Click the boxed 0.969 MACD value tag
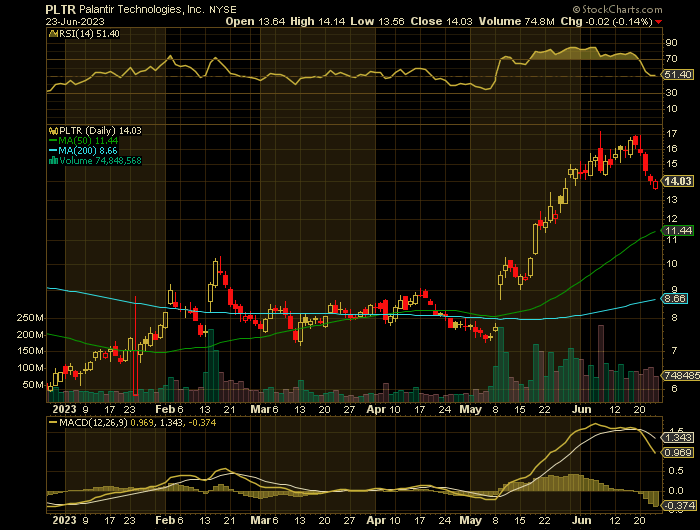The height and width of the screenshot is (530, 700). 678,453
